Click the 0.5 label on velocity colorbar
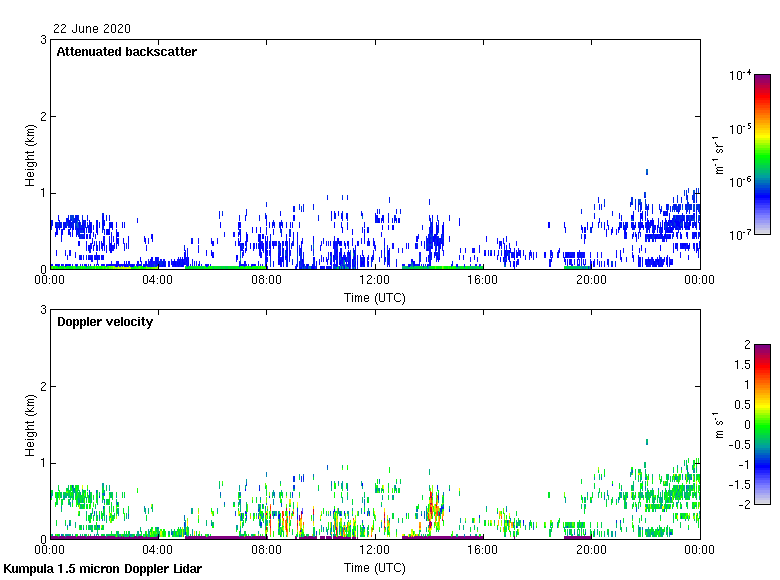780x580 pixels. 742,405
